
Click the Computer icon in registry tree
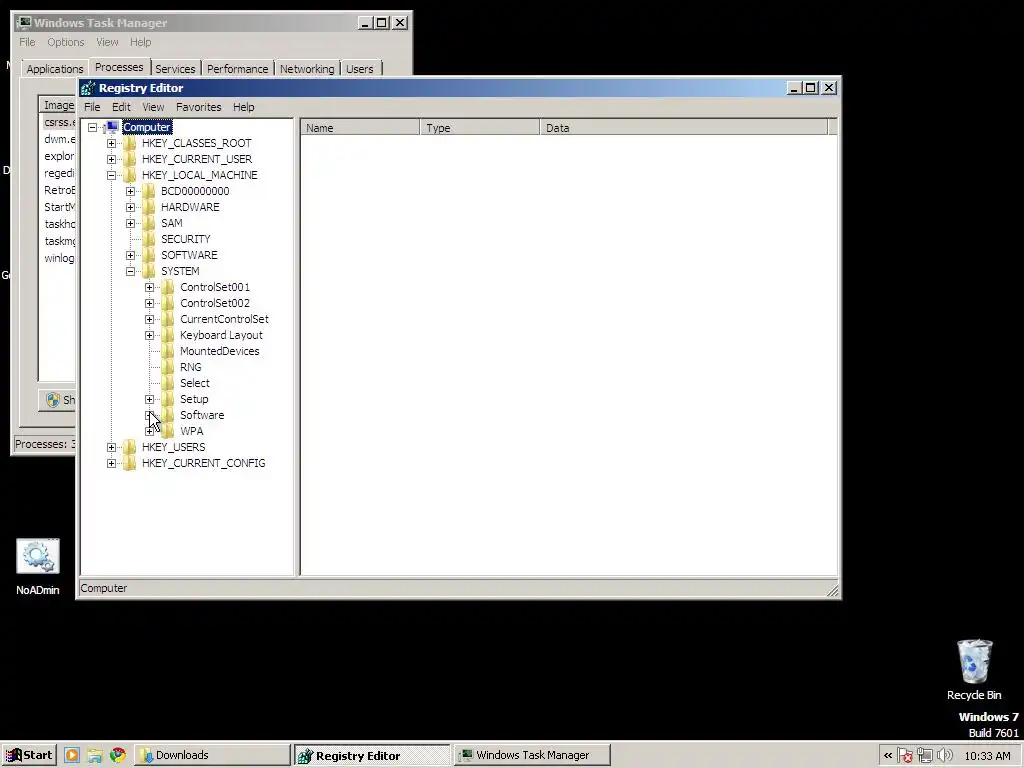click(x=112, y=127)
